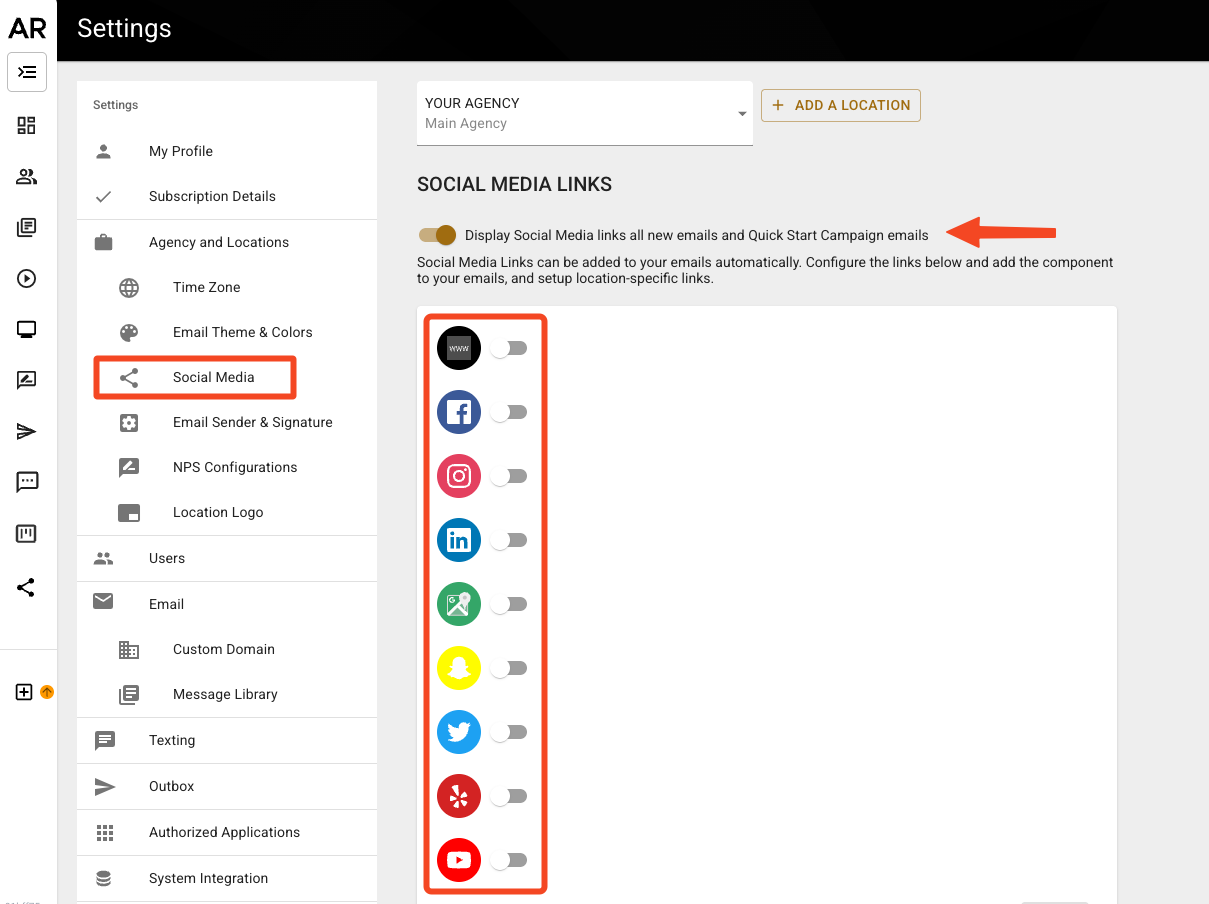The width and height of the screenshot is (1209, 904).
Task: Click the Snapchat ghost icon
Action: point(459,668)
